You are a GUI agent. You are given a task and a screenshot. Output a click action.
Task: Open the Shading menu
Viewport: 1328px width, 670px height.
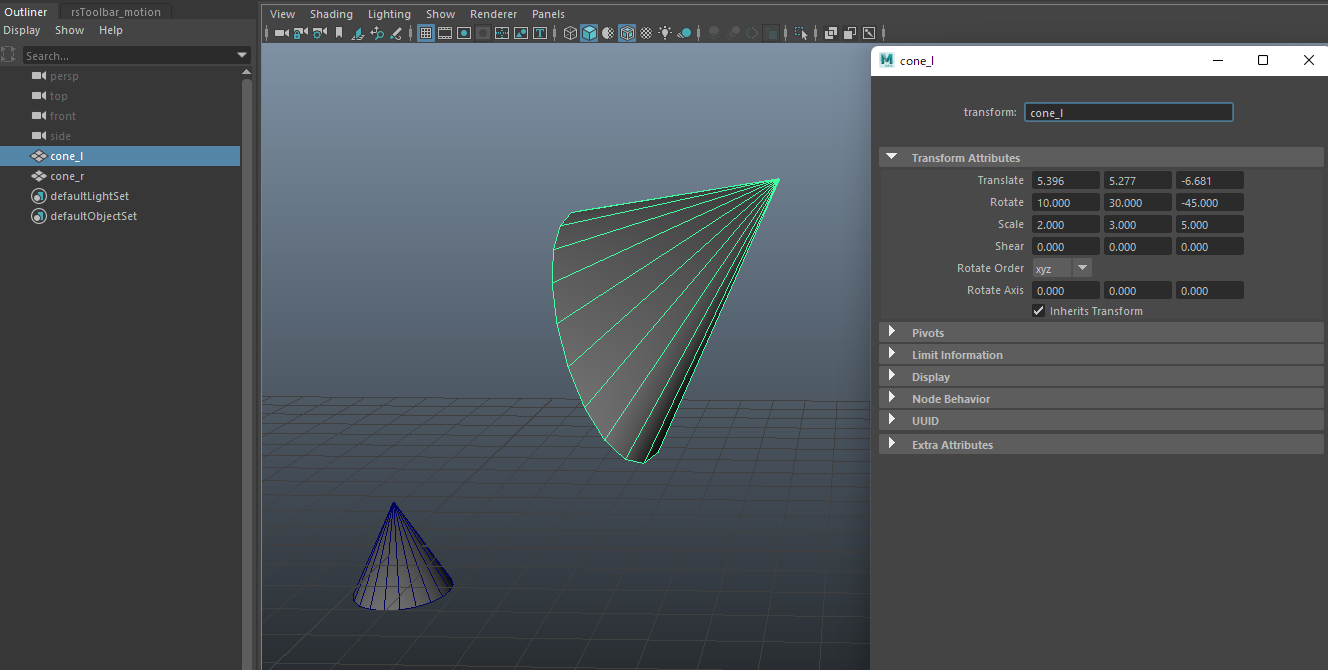click(x=331, y=14)
